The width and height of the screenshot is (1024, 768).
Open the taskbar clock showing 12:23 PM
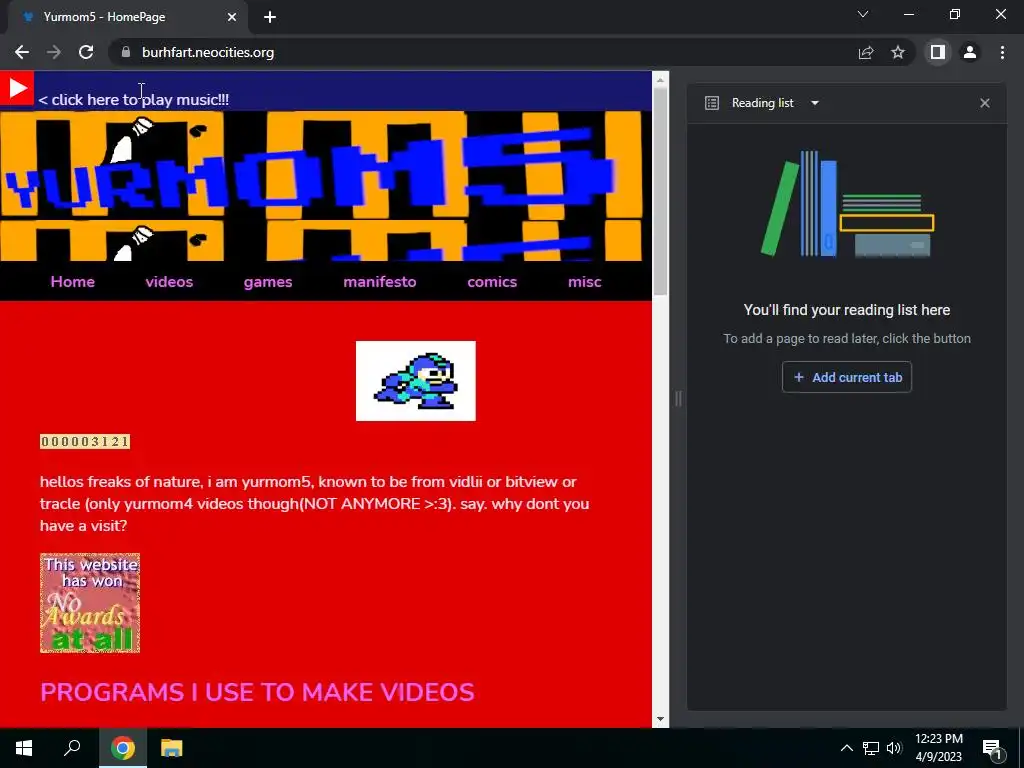pos(938,748)
